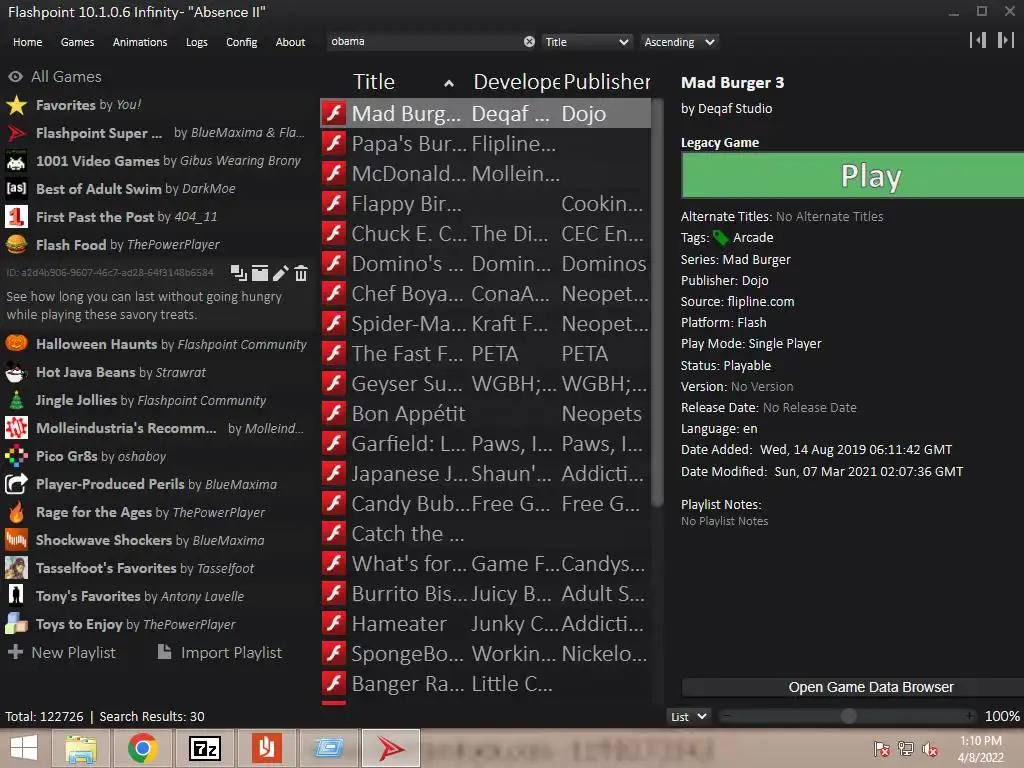Select the Hameater game row
Image resolution: width=1024 pixels, height=768 pixels.
(485, 624)
